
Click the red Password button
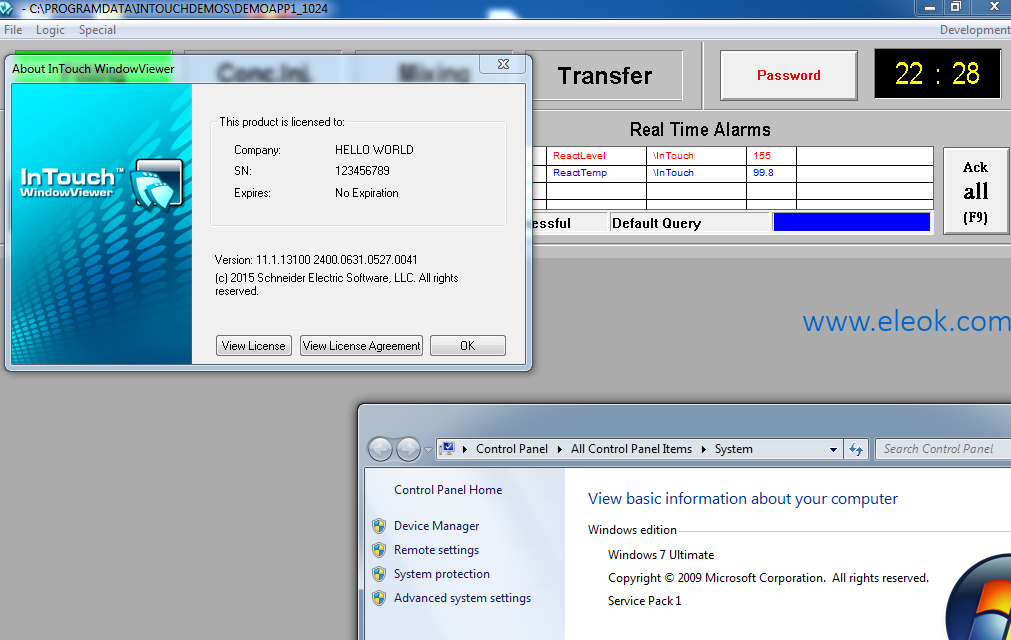tap(789, 75)
